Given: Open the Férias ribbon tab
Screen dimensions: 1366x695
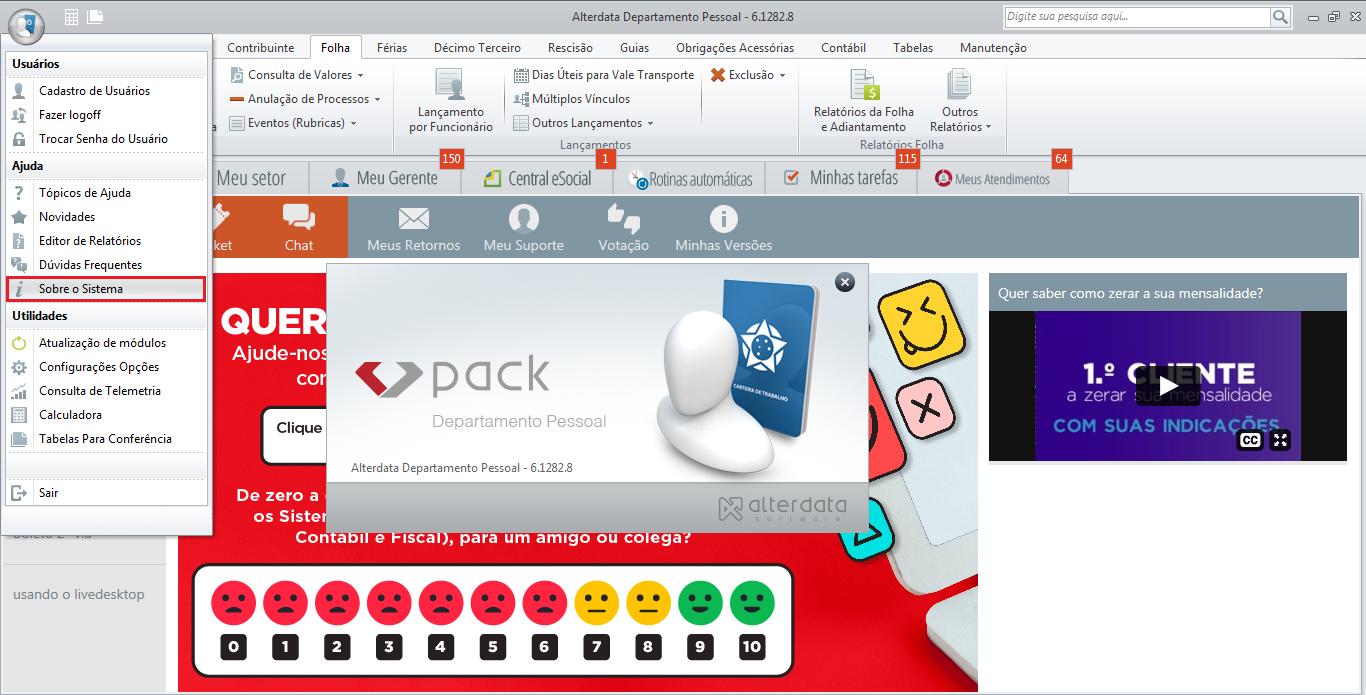Looking at the screenshot, I should [x=392, y=48].
